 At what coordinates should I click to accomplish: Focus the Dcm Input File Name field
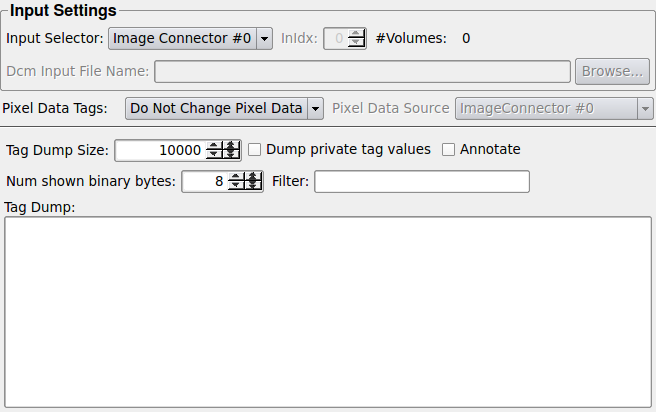tap(362, 71)
